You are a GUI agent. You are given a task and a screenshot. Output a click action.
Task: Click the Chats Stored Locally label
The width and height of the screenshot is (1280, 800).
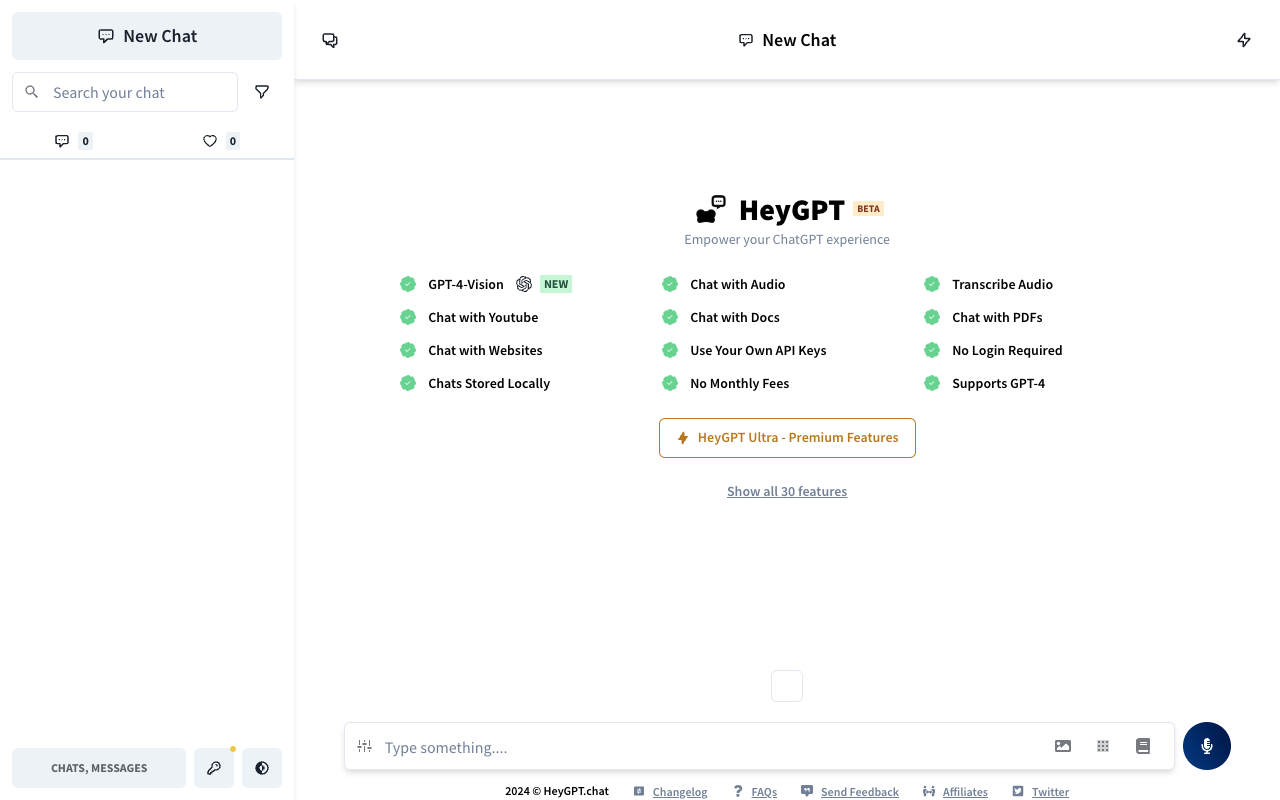[489, 383]
